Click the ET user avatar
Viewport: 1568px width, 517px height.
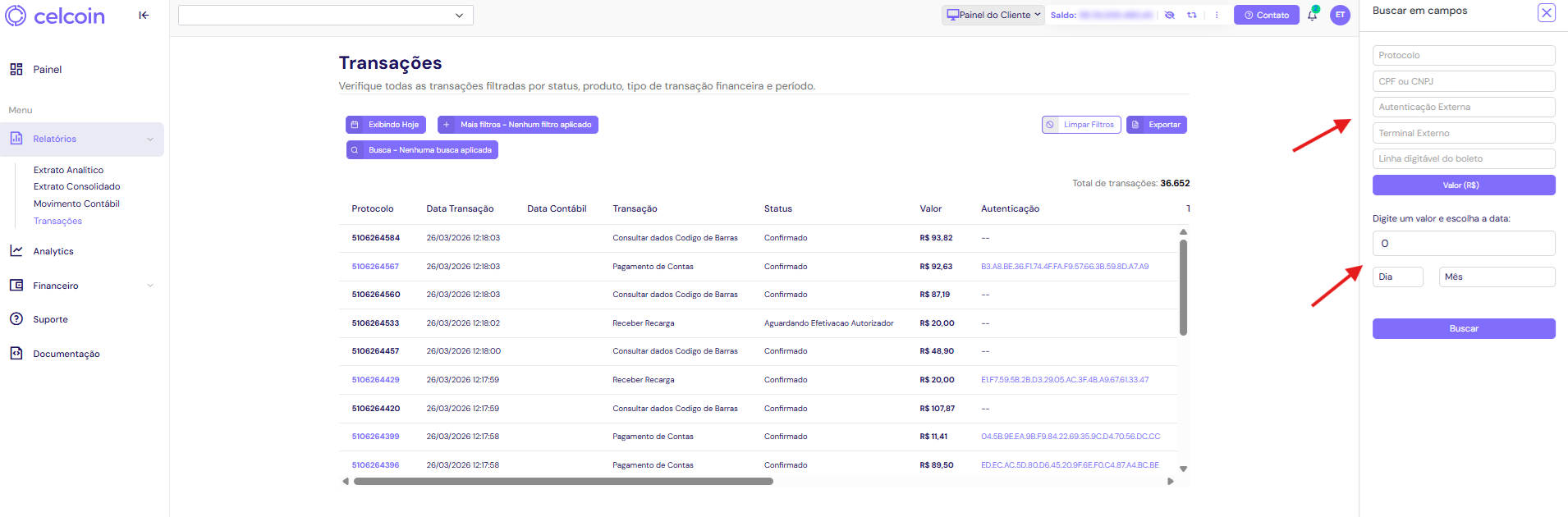pos(1340,15)
